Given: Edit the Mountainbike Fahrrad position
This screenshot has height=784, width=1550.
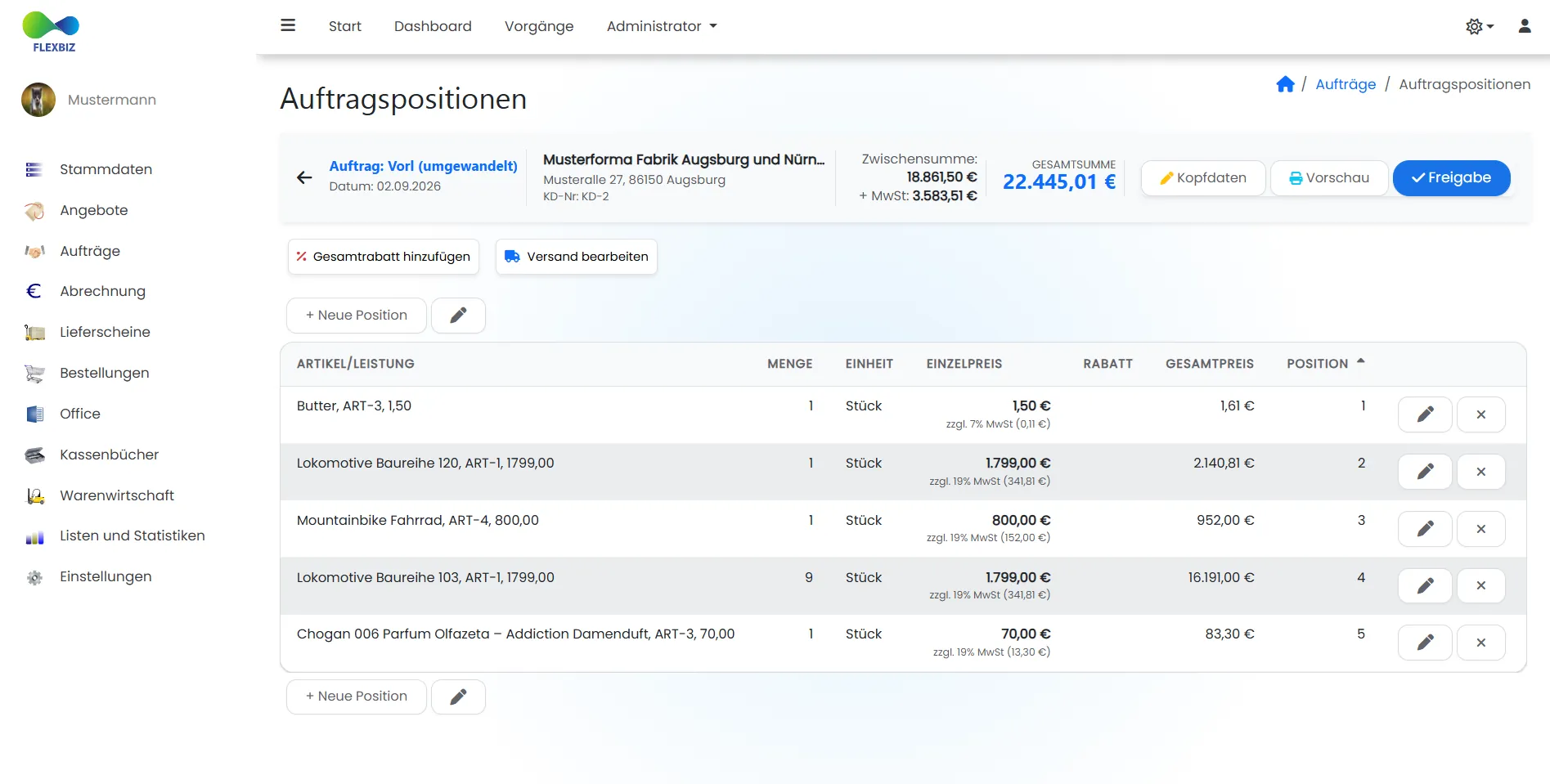Looking at the screenshot, I should (1425, 529).
